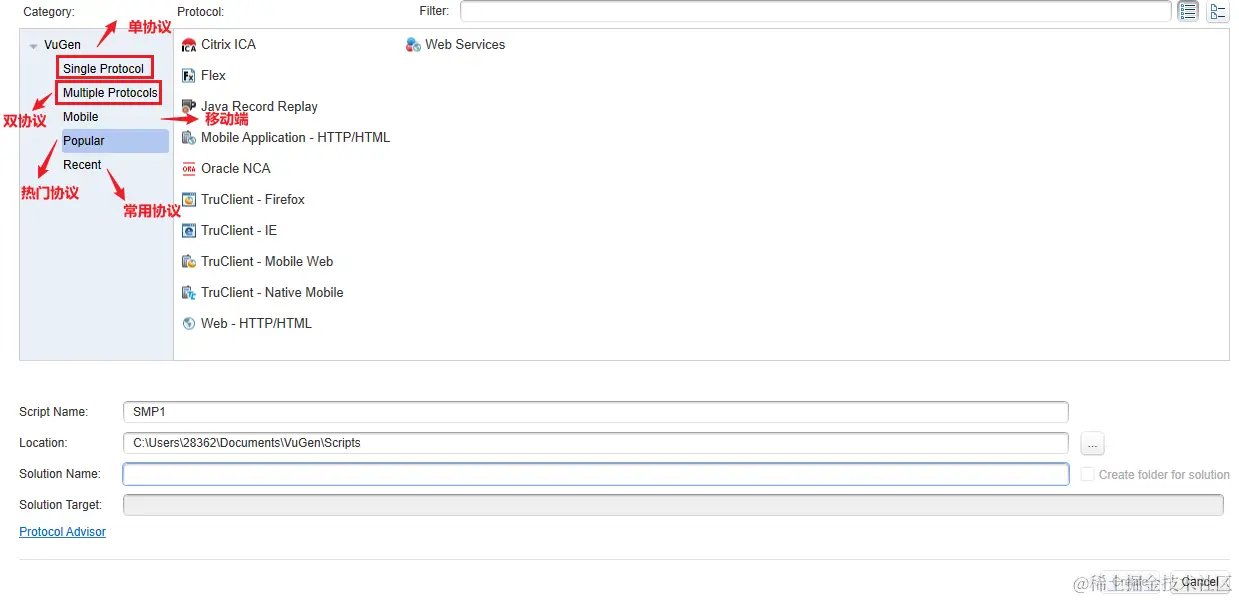Select the VuGen root node
The height and width of the screenshot is (600, 1239).
pos(62,45)
